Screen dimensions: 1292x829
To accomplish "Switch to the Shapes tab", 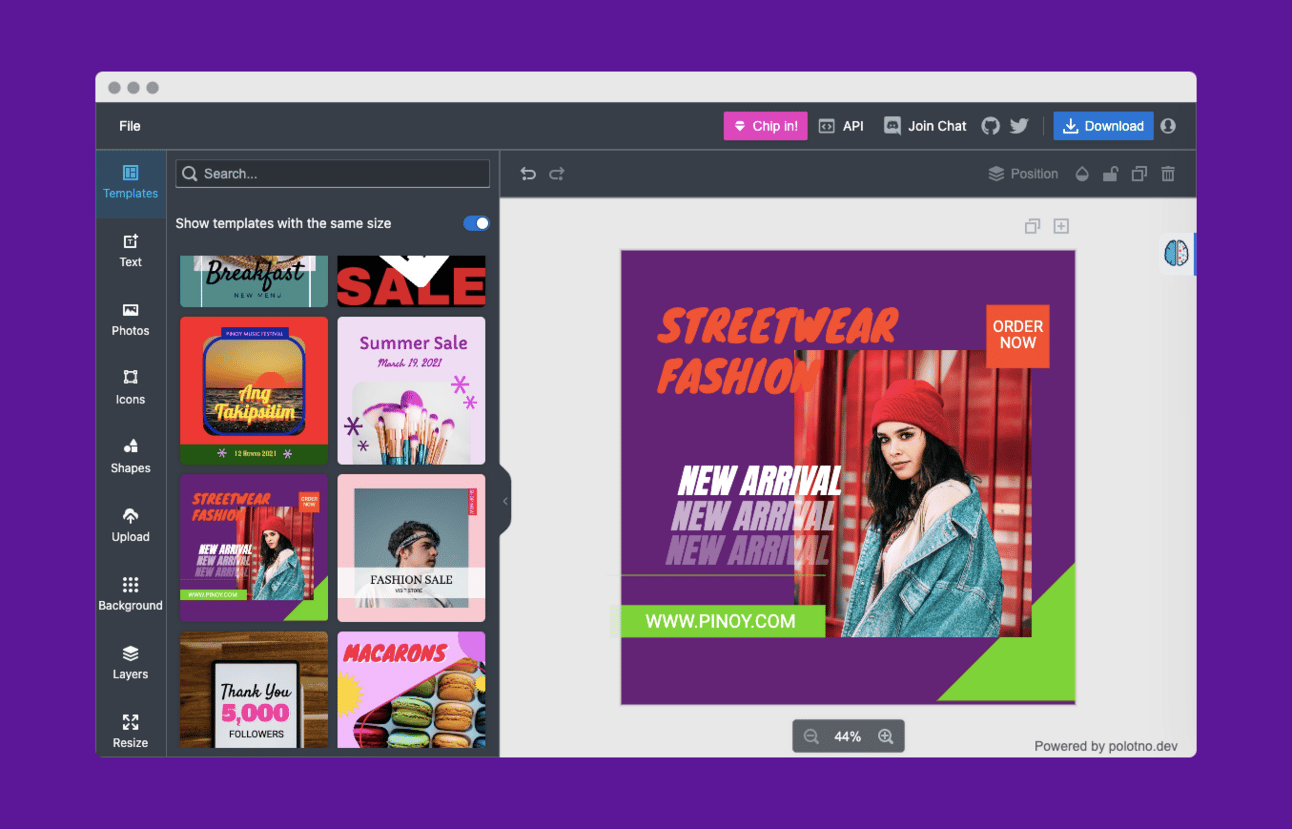I will [x=130, y=455].
